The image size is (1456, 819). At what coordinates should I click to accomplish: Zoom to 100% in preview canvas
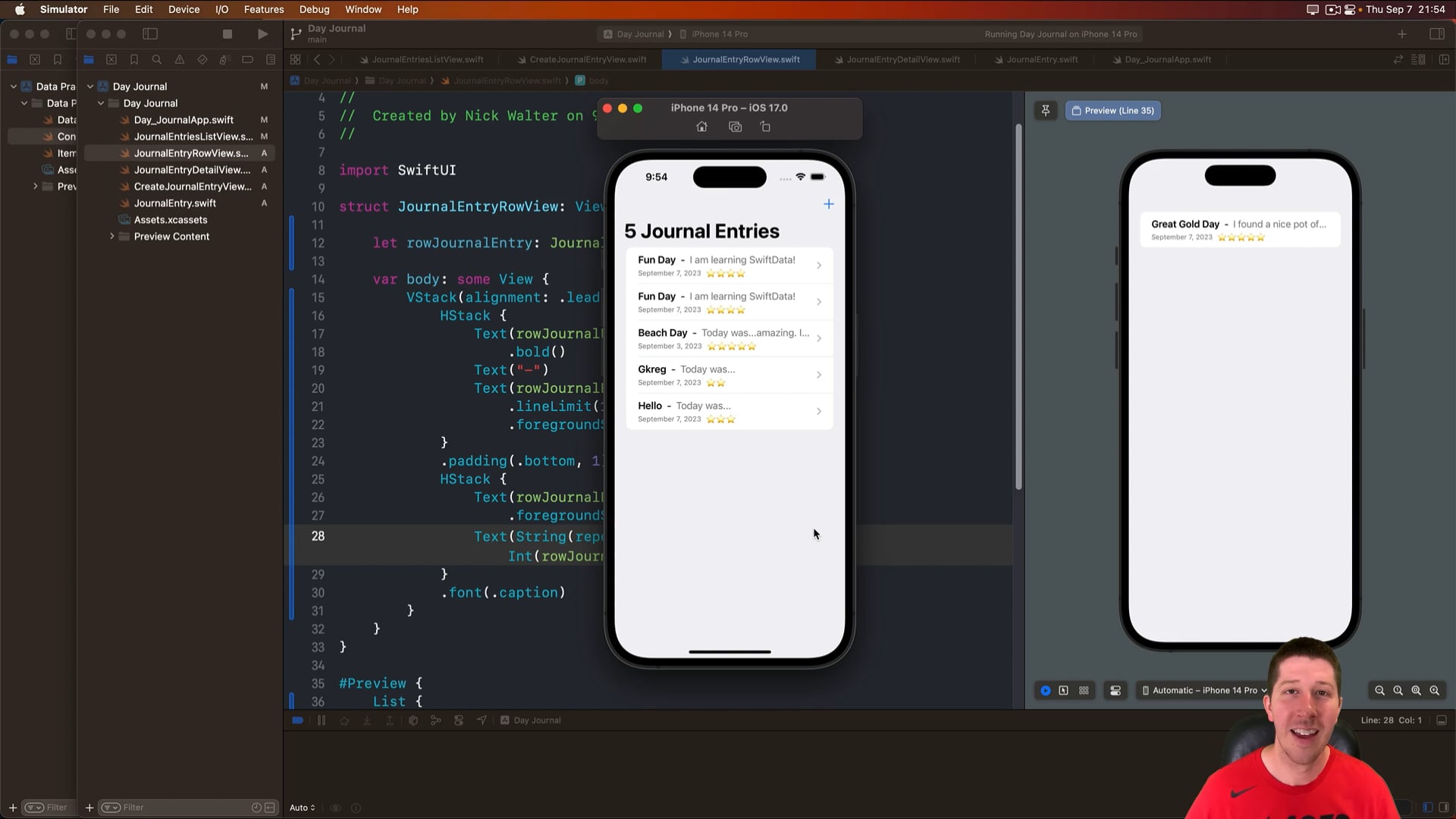[1398, 691]
